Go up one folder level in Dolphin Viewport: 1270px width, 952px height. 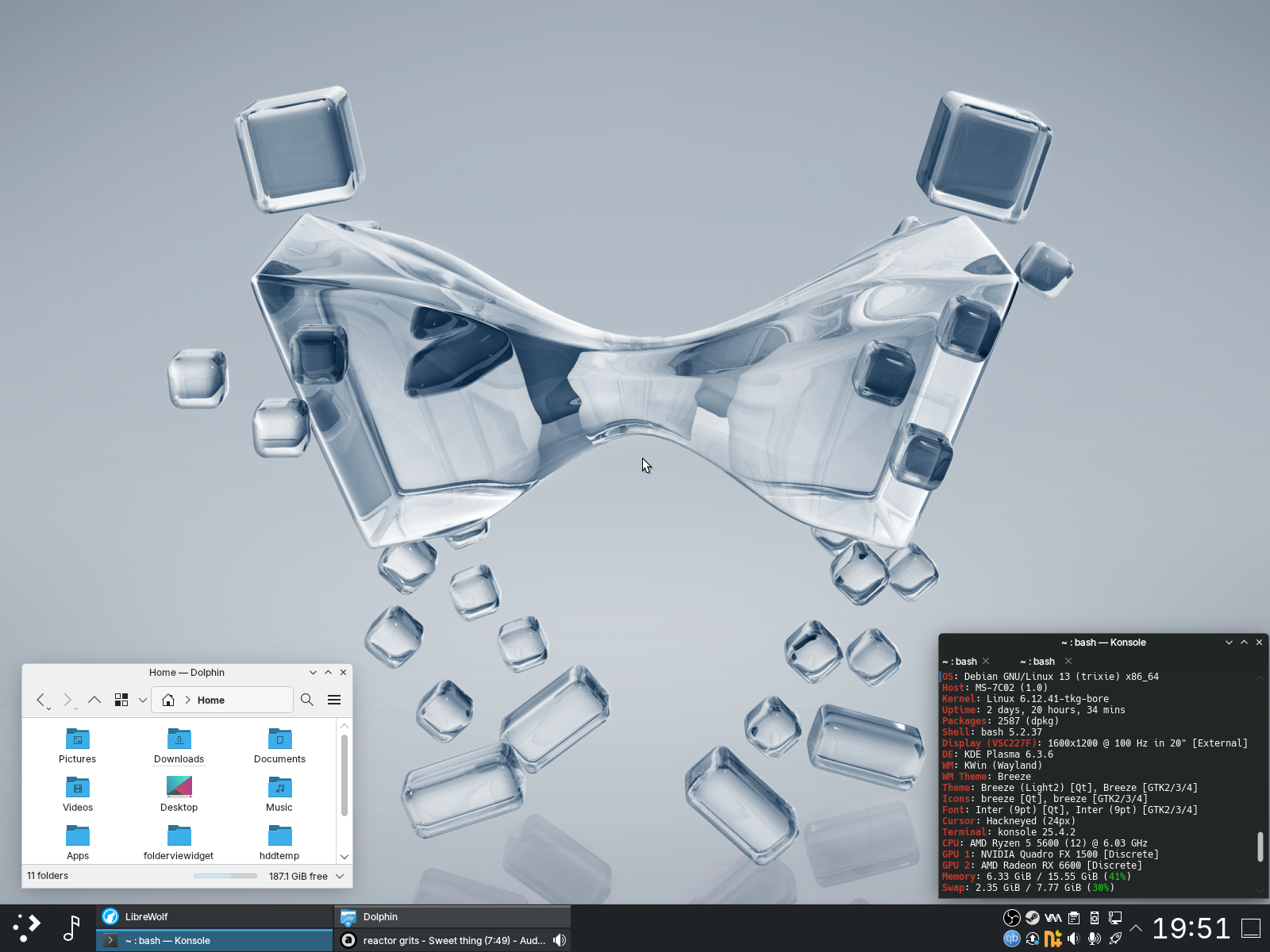click(94, 700)
